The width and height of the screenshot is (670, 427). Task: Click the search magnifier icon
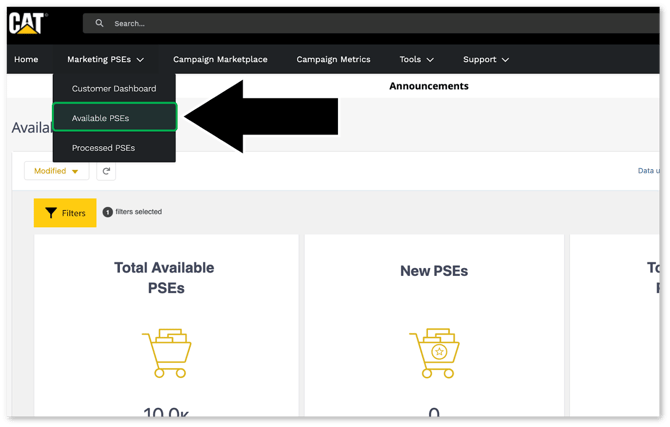click(x=100, y=23)
